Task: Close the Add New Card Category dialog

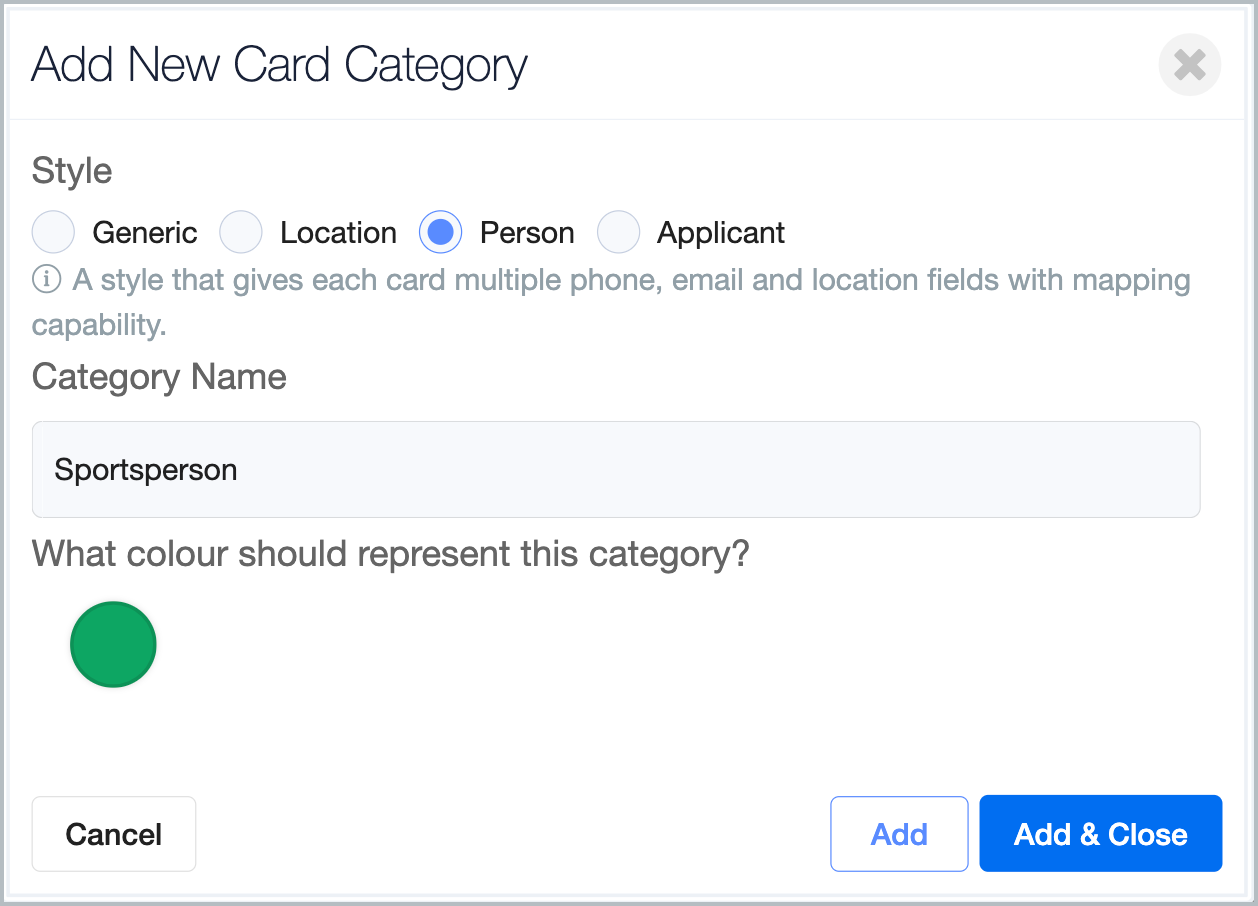Action: [1189, 65]
